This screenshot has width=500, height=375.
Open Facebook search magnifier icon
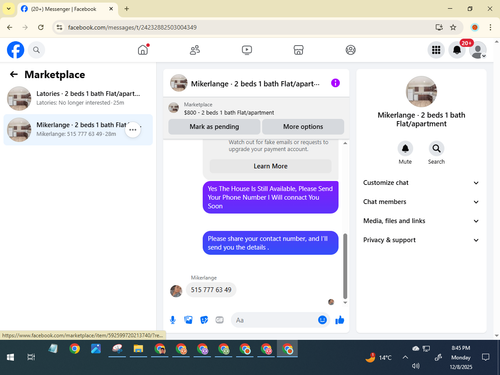(x=36, y=50)
